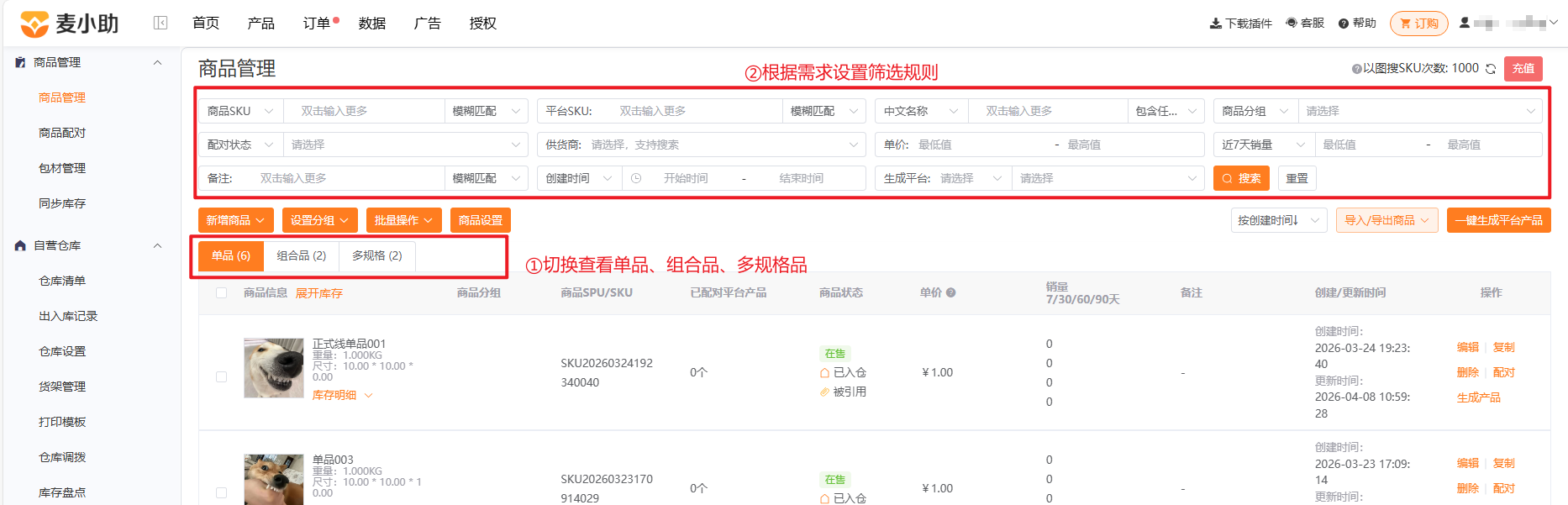Screen dimensions: 1568x505
Task: Tick the checkbox for 正式线单品001
Action: (221, 376)
